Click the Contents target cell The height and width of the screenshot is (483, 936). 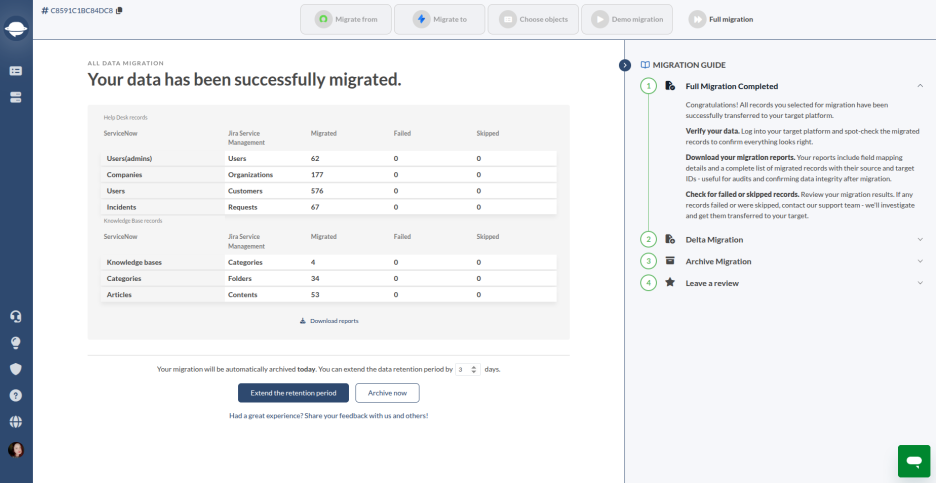click(242, 295)
